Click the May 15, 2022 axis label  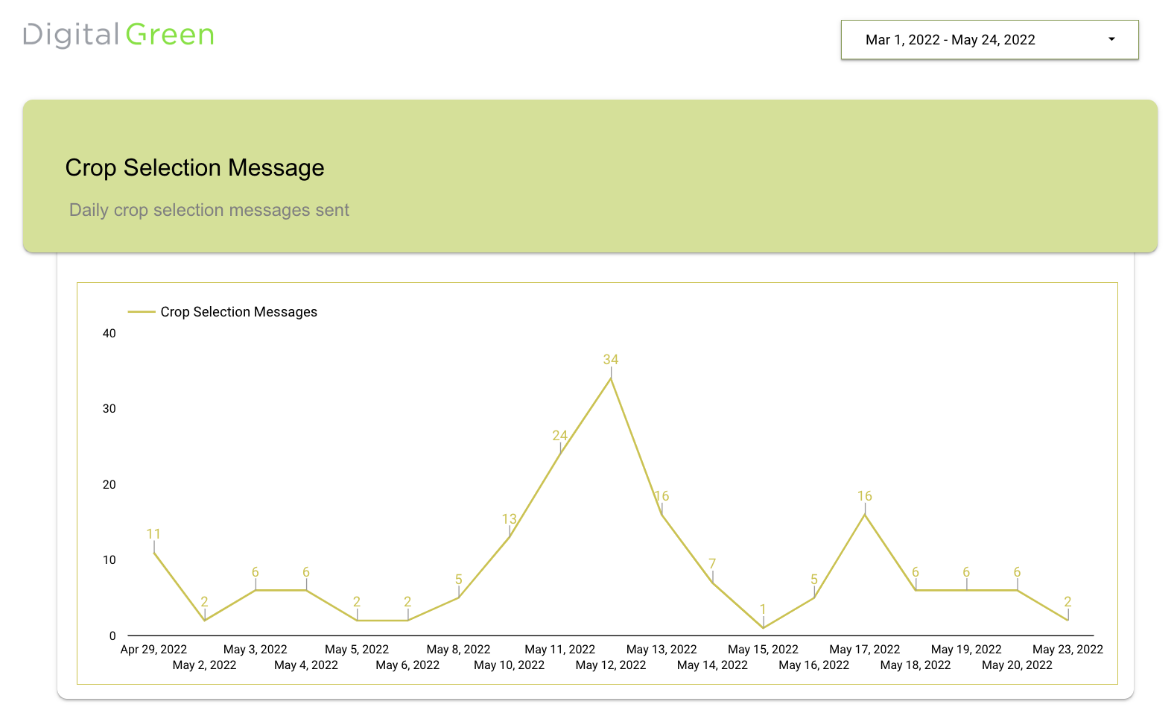pyautogui.click(x=763, y=649)
